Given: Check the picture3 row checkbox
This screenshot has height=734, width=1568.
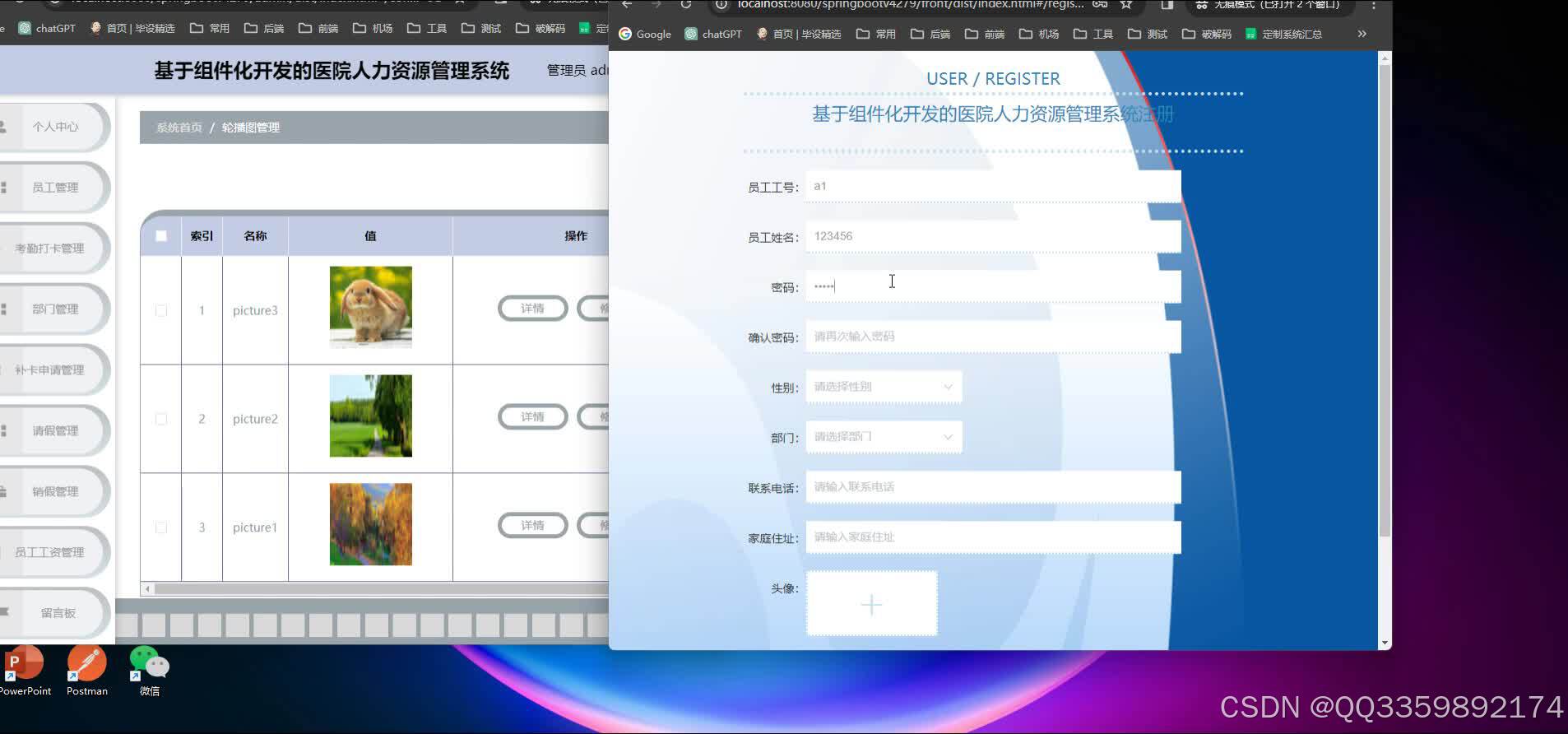Looking at the screenshot, I should tap(161, 311).
